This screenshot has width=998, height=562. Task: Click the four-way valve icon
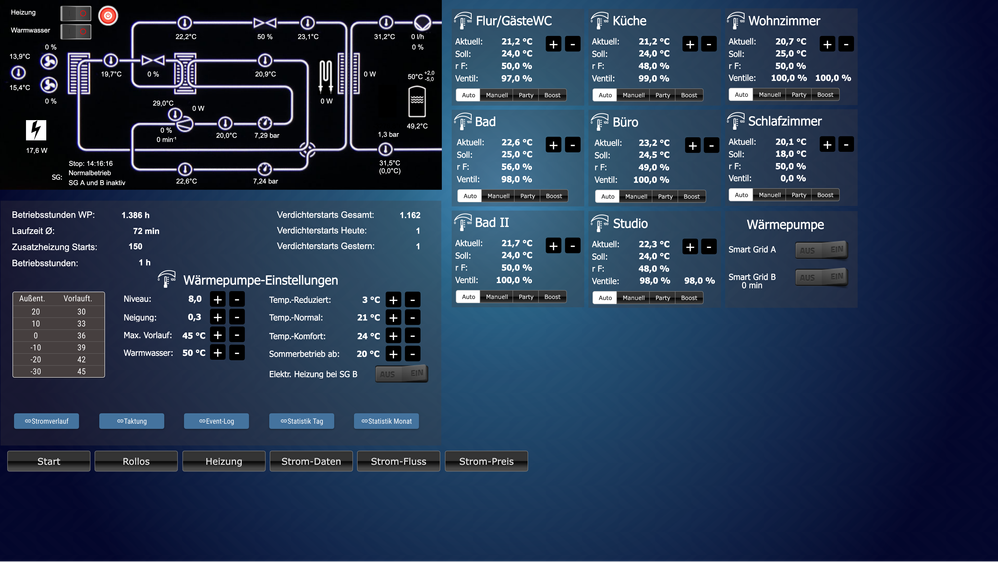(x=307, y=150)
